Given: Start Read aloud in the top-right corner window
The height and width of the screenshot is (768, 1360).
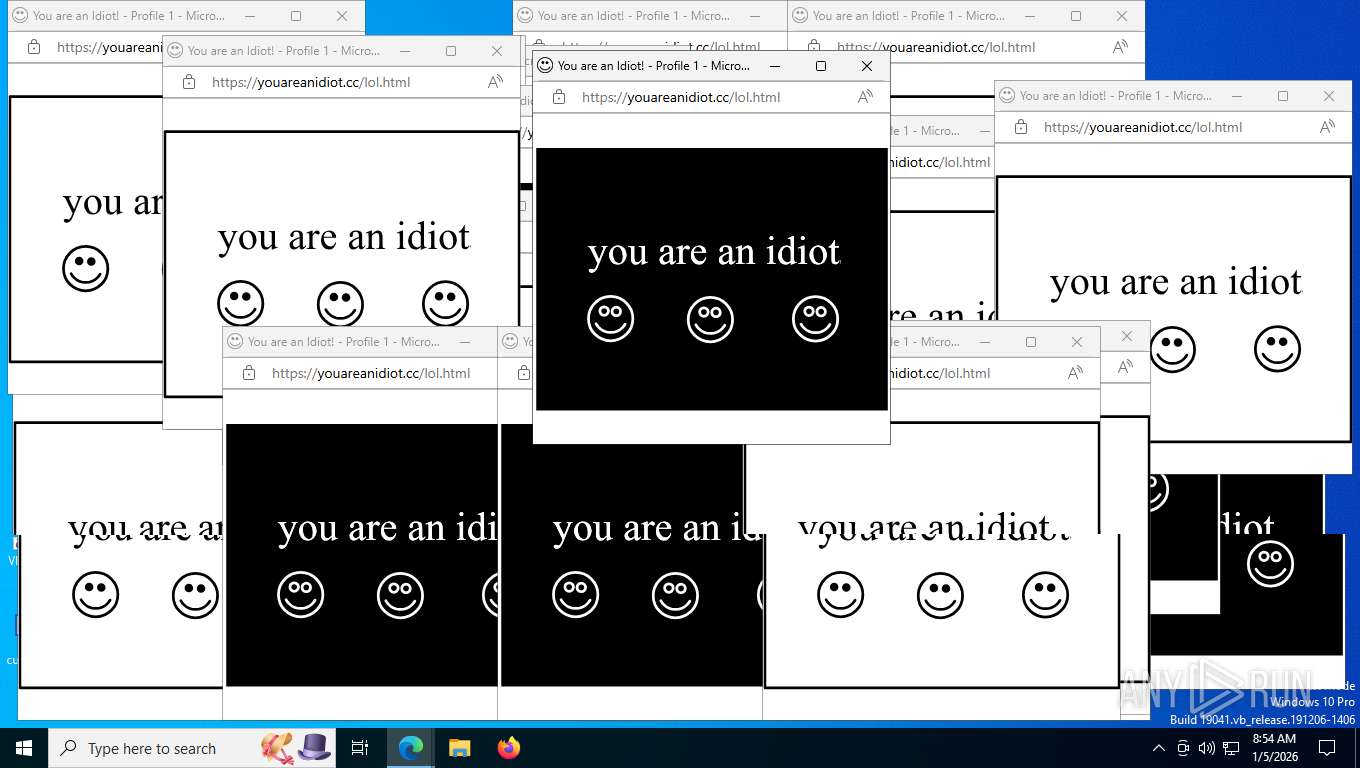Looking at the screenshot, I should tap(1120, 47).
